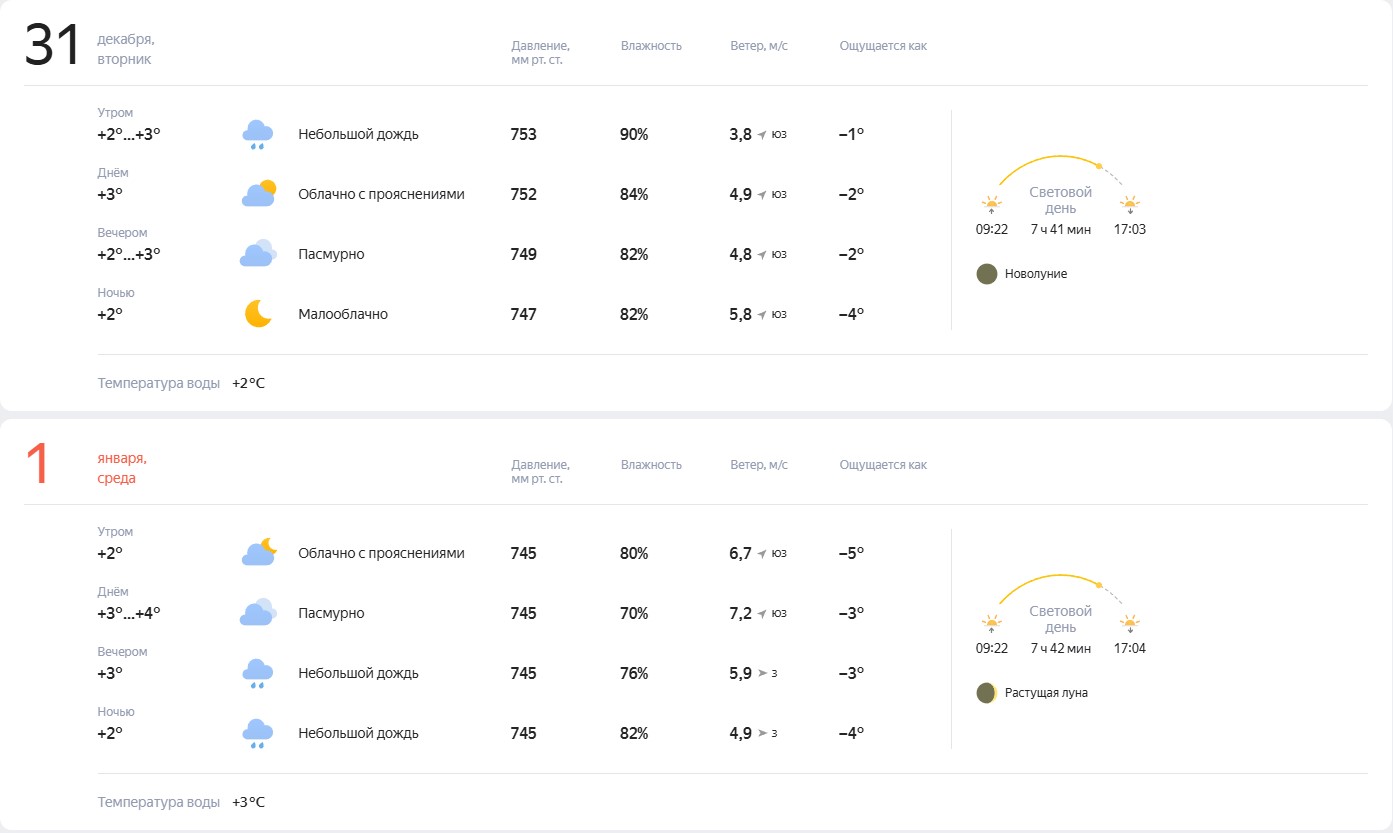Click the water temperature +3°C value
The image size is (1393, 833).
pos(249,802)
